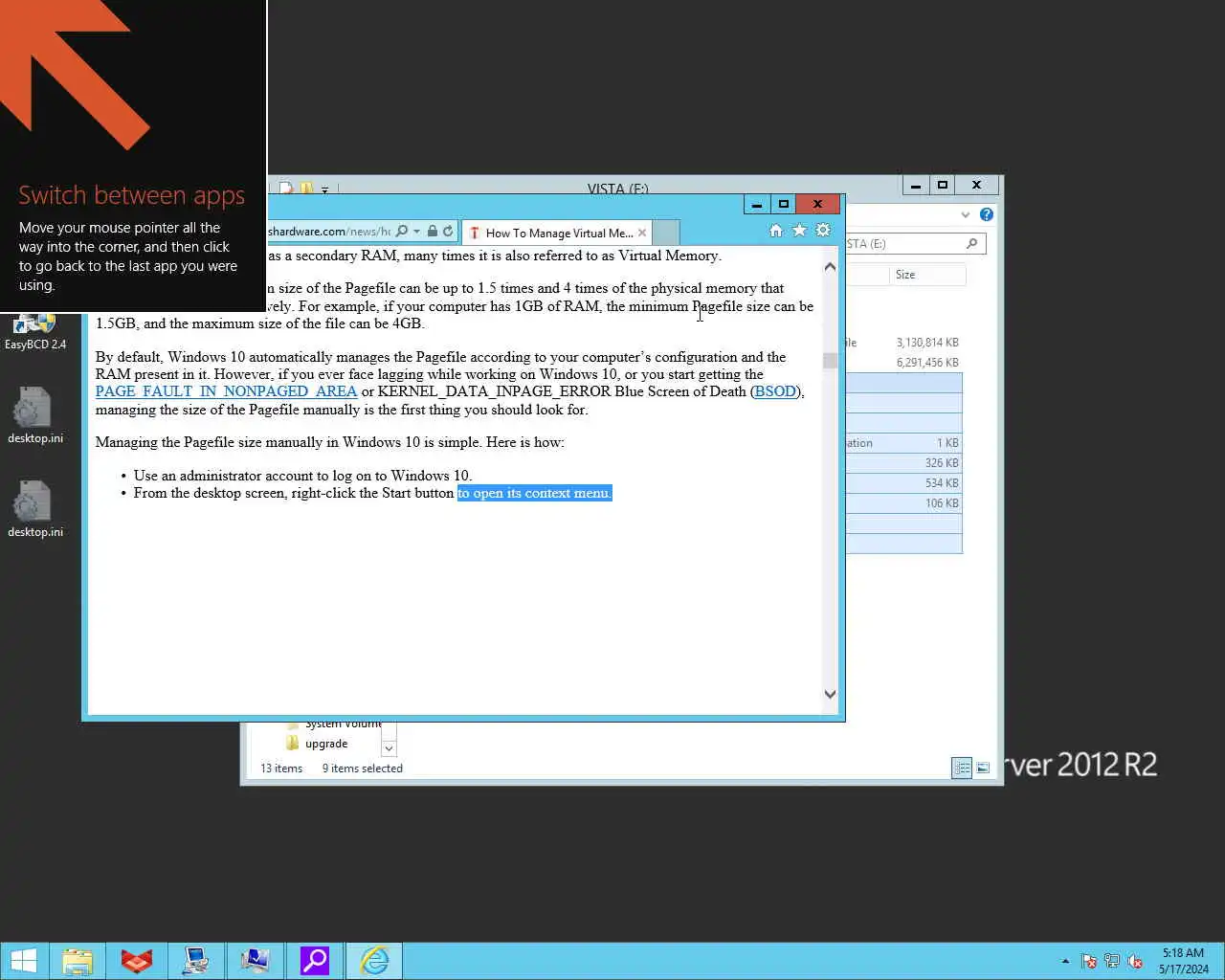Click the lock security icon in address bar

coord(433,232)
